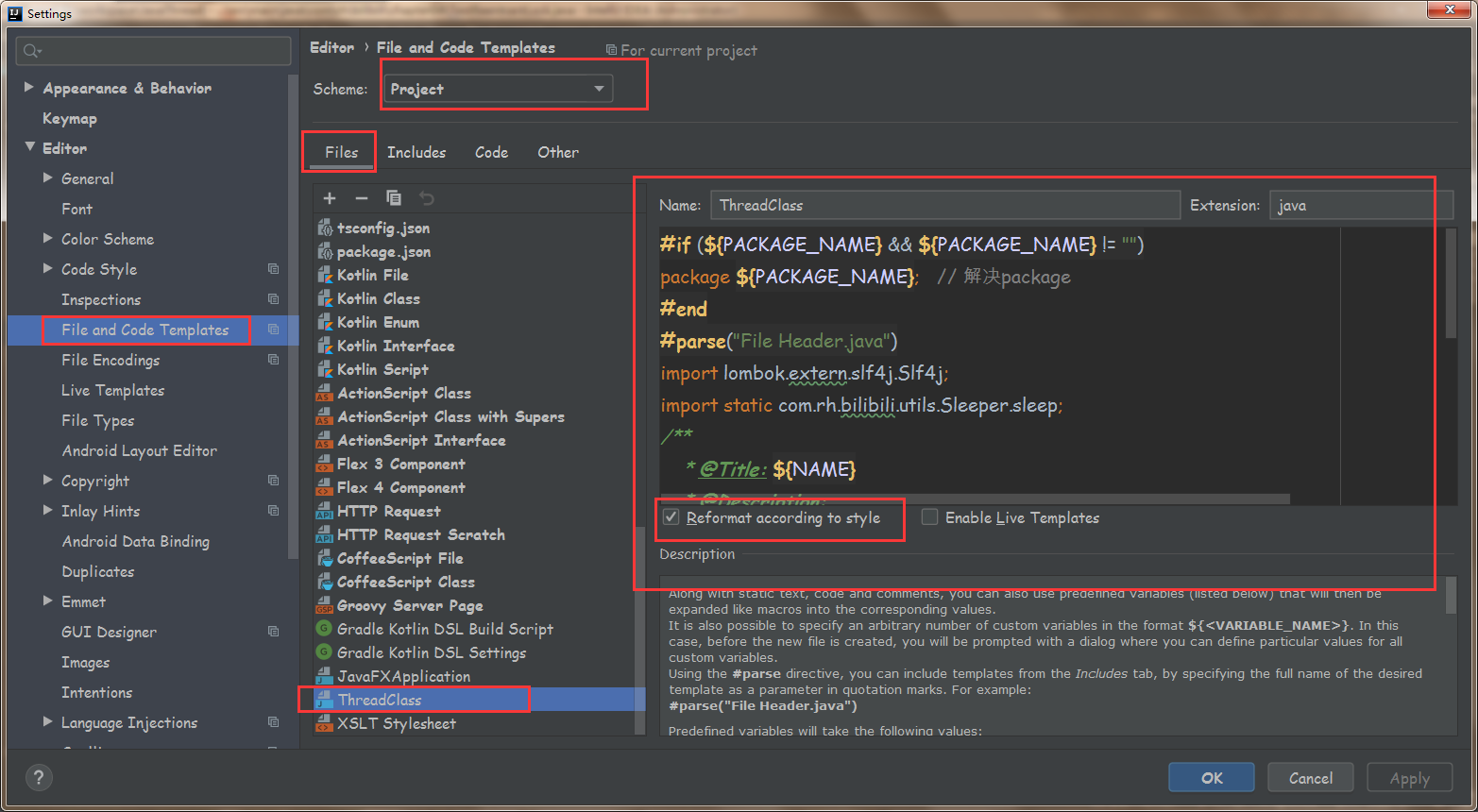Click the Cancel button
Screen dimensions: 1478x812
1311,778
